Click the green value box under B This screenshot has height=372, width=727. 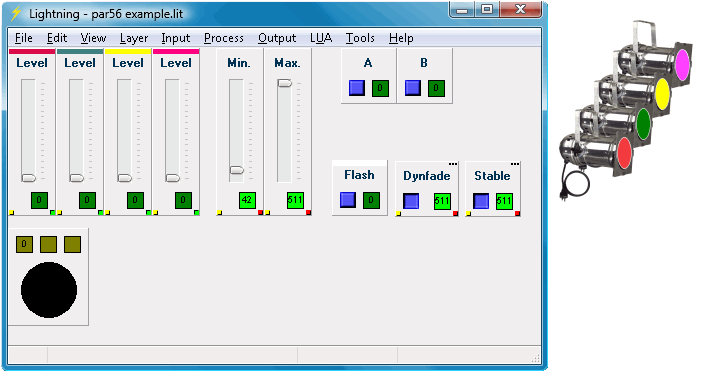click(436, 88)
